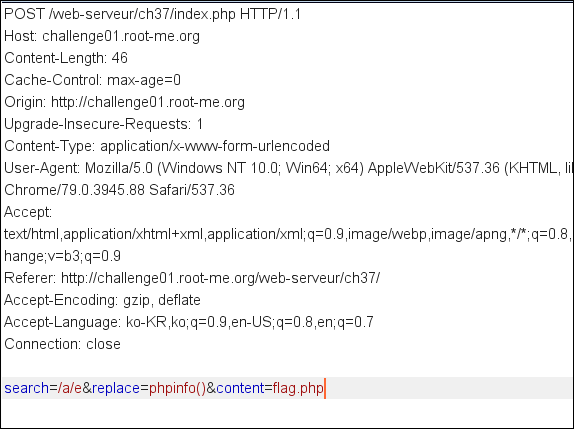574x429 pixels.
Task: Click the Connection: close header
Action: pyautogui.click(x=62, y=344)
